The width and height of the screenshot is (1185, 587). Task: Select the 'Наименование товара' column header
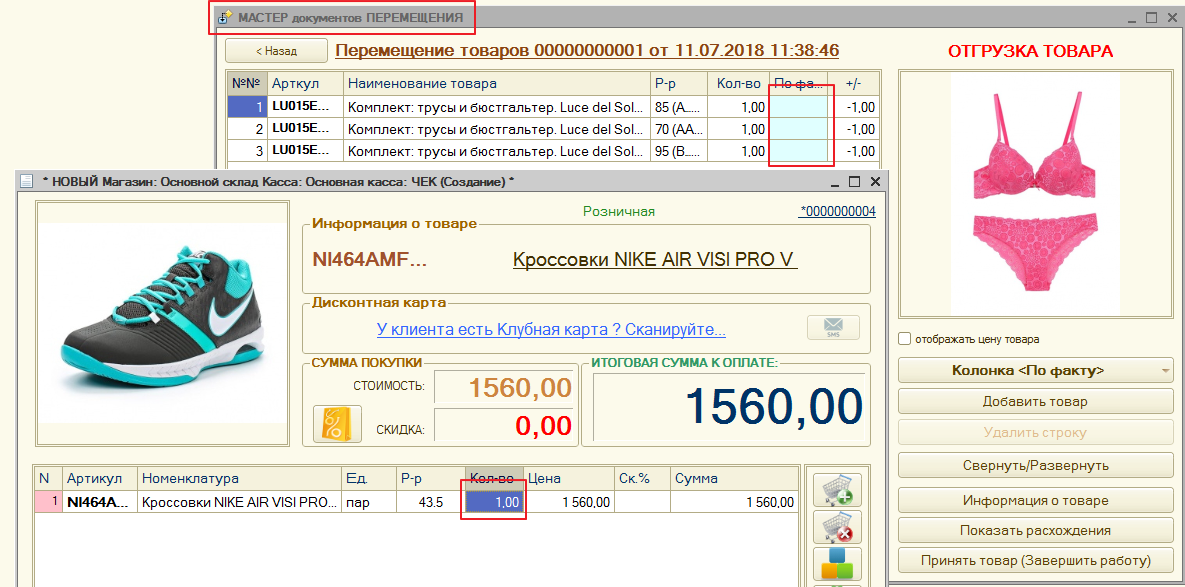click(x=497, y=83)
